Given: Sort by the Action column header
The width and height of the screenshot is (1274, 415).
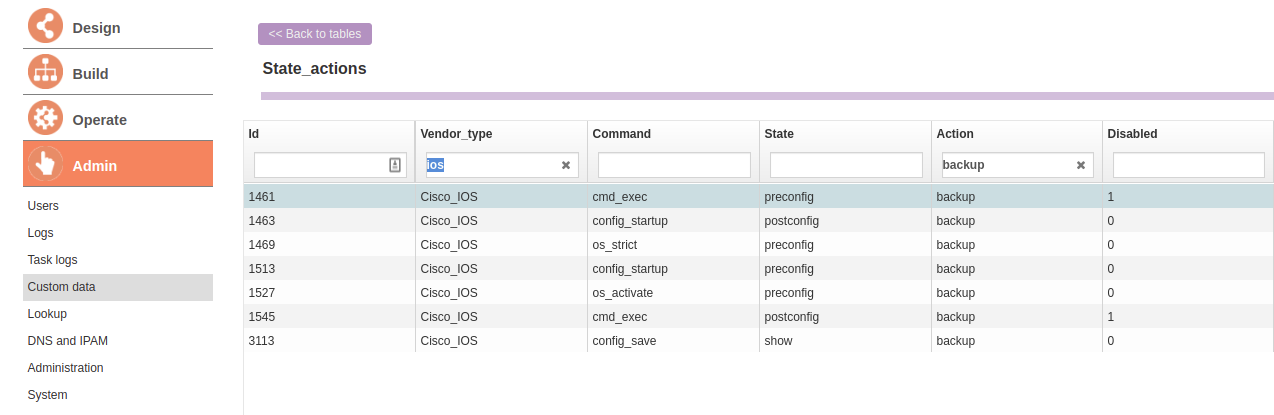Looking at the screenshot, I should tap(954, 134).
